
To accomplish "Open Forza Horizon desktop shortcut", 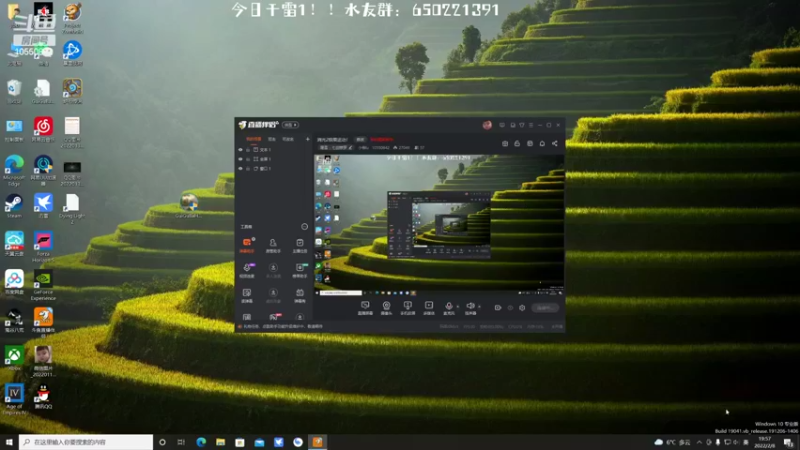I will click(43, 247).
